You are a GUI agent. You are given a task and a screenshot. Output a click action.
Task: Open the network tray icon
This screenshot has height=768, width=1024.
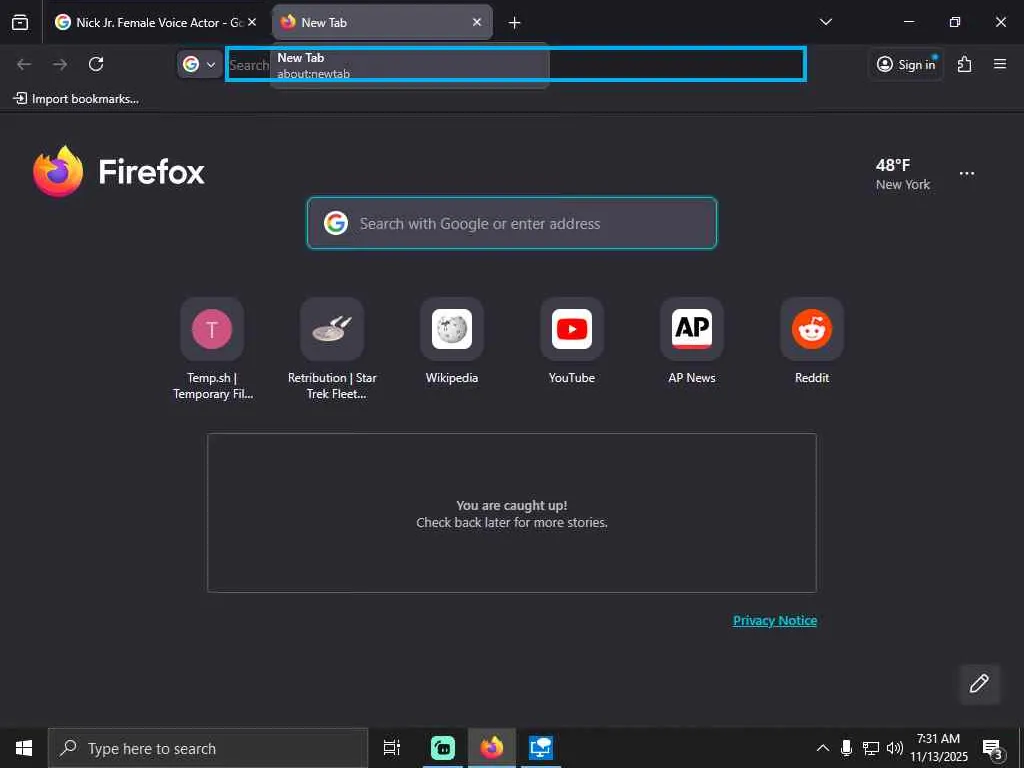[871, 748]
